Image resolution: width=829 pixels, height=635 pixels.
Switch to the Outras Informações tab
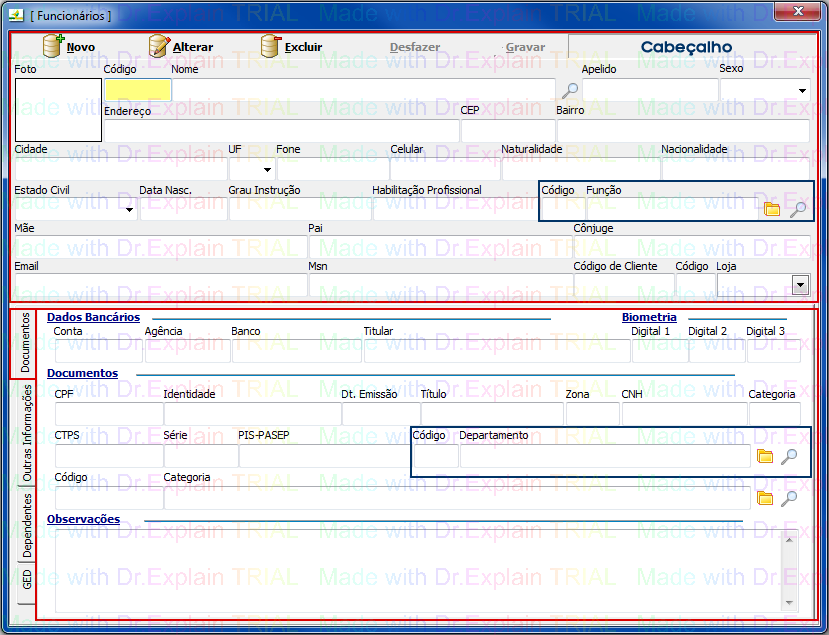27,433
